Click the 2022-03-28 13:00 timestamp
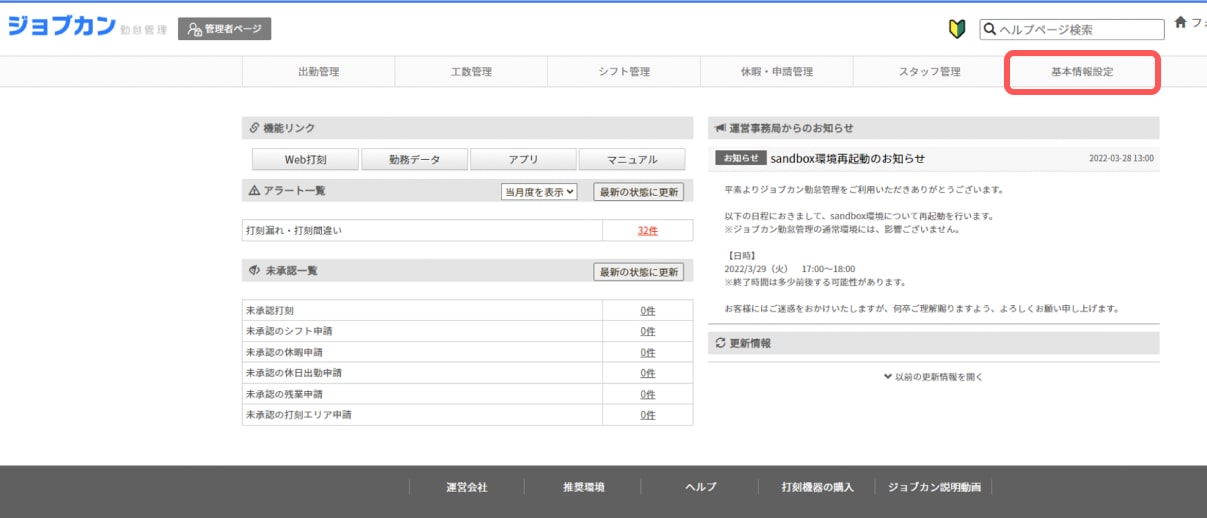Viewport: 1207px width, 518px height. coord(1121,158)
